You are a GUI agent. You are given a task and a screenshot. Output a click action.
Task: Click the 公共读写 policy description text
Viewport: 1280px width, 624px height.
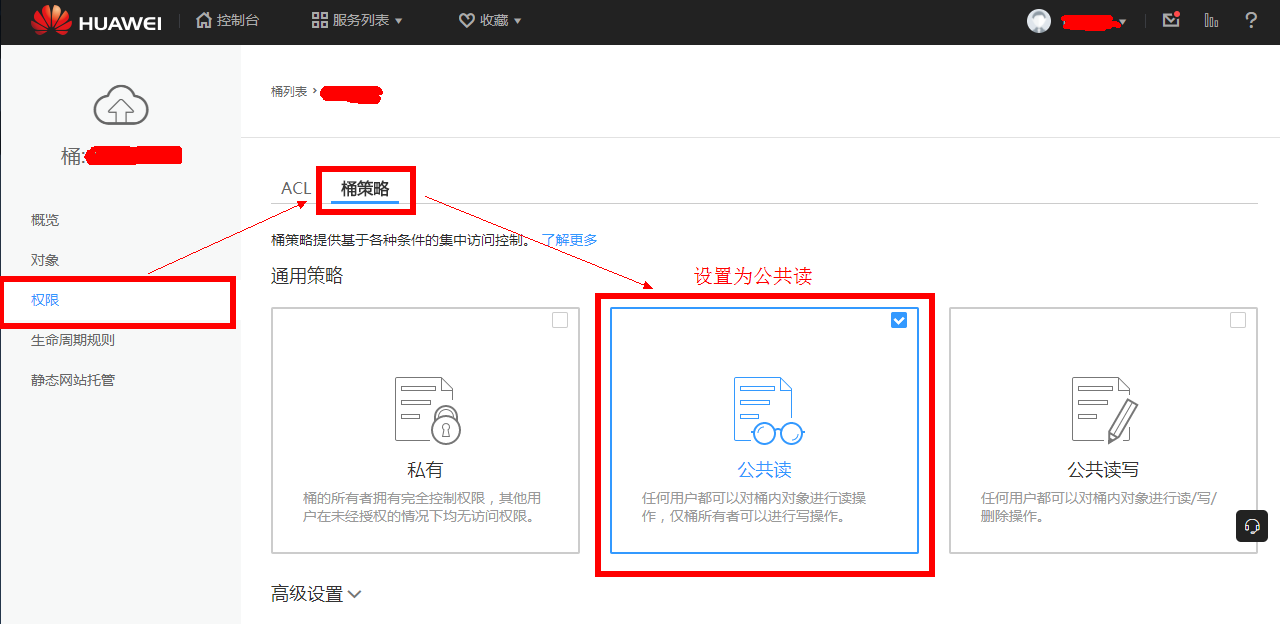click(x=1099, y=507)
